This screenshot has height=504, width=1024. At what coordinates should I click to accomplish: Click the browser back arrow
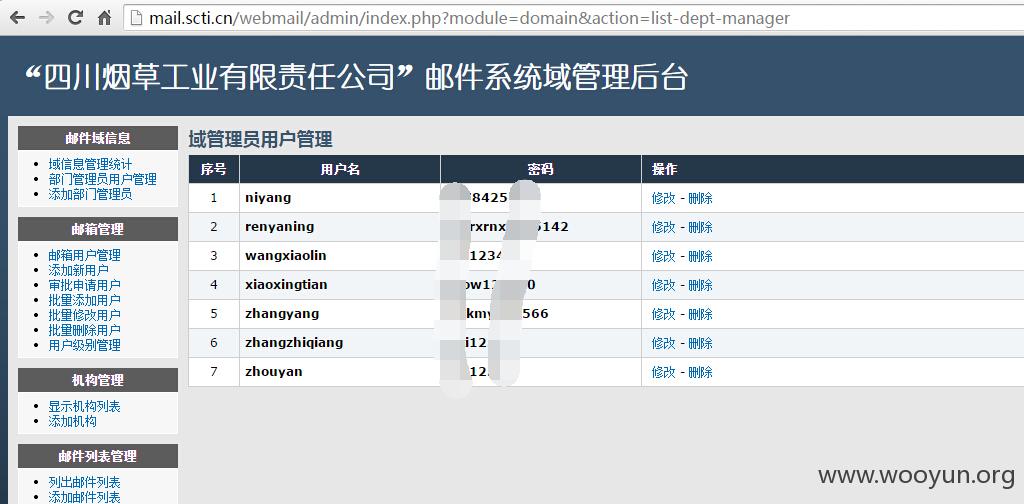[x=17, y=18]
